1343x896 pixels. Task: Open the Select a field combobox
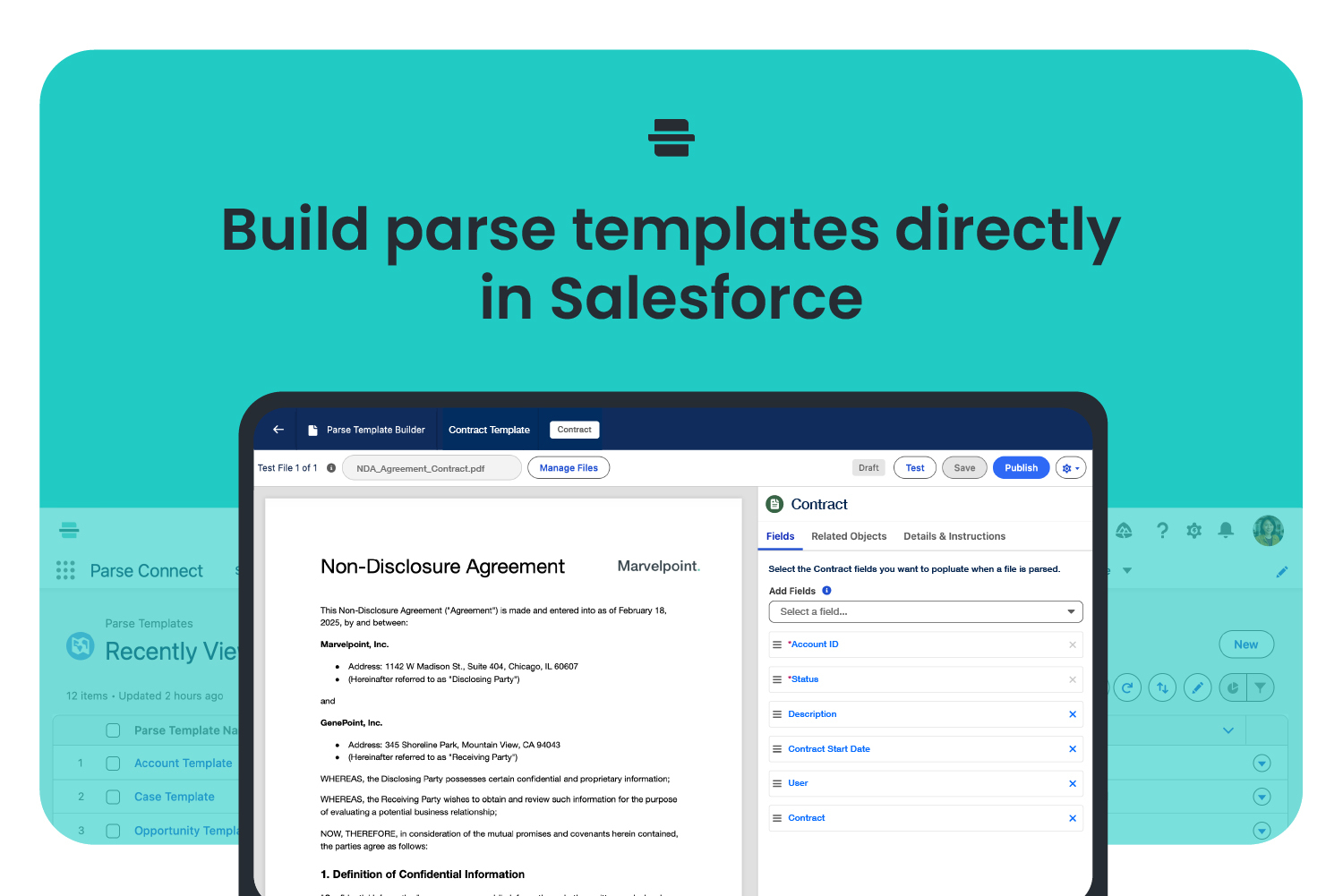[926, 611]
